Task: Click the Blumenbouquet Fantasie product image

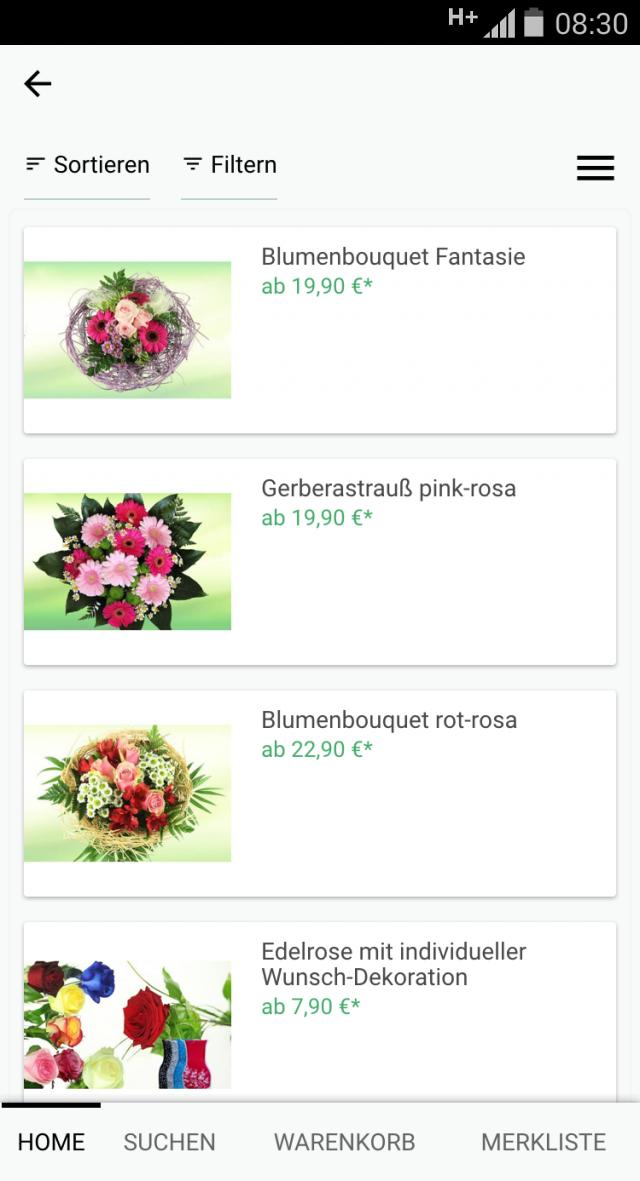Action: (x=127, y=329)
